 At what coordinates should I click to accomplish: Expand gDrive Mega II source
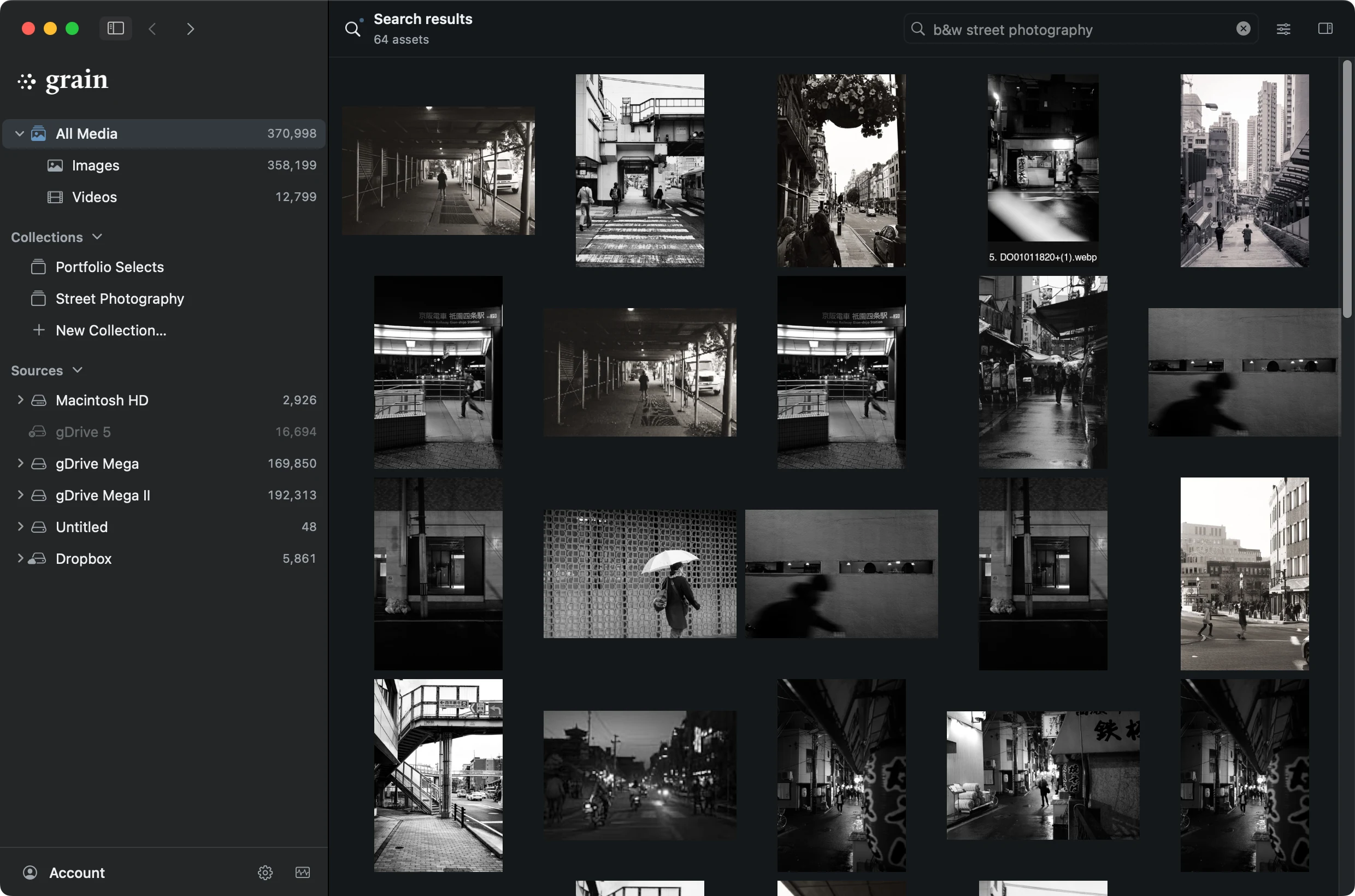coord(20,495)
